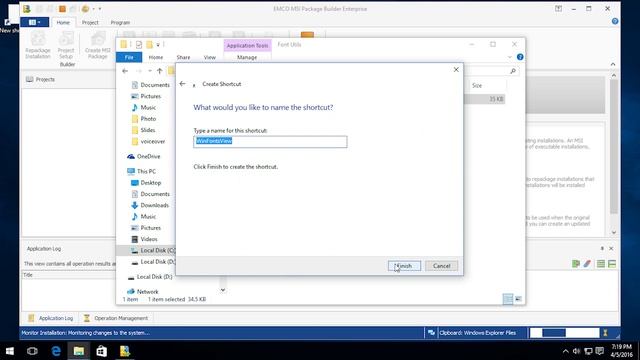Select Desktop under This PC
Image resolution: width=640 pixels, height=360 pixels.
point(146,183)
